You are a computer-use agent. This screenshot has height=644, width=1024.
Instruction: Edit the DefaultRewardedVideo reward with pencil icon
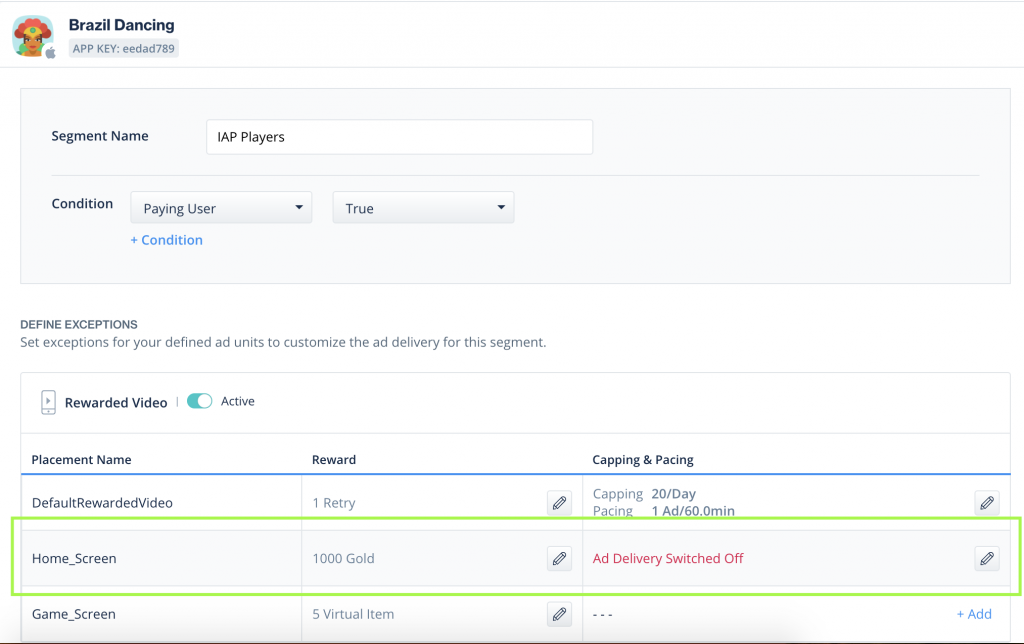point(559,503)
